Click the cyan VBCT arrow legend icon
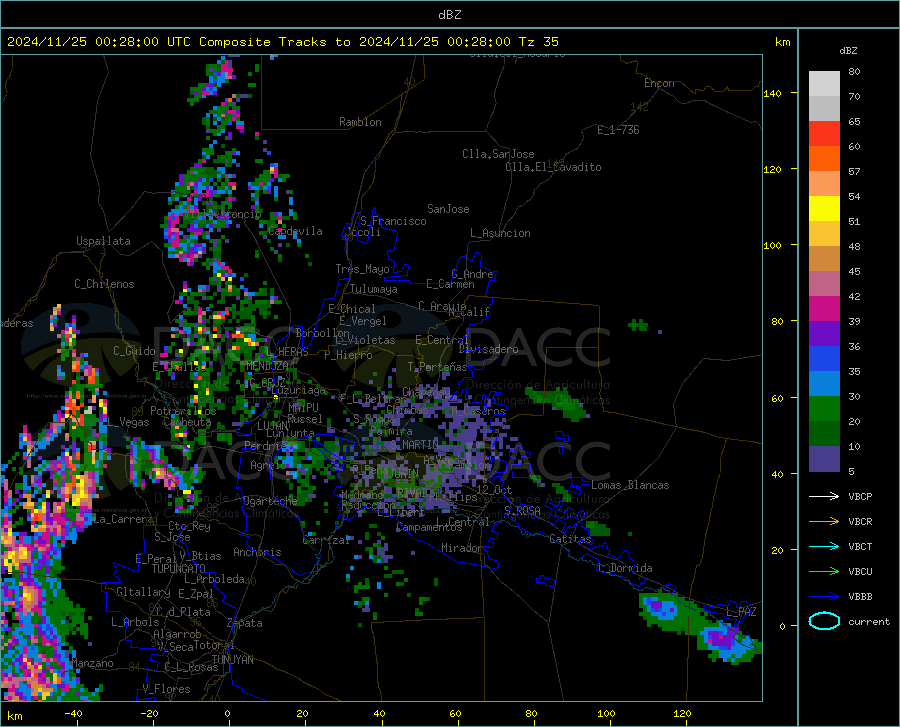Image resolution: width=900 pixels, height=727 pixels. [x=824, y=546]
